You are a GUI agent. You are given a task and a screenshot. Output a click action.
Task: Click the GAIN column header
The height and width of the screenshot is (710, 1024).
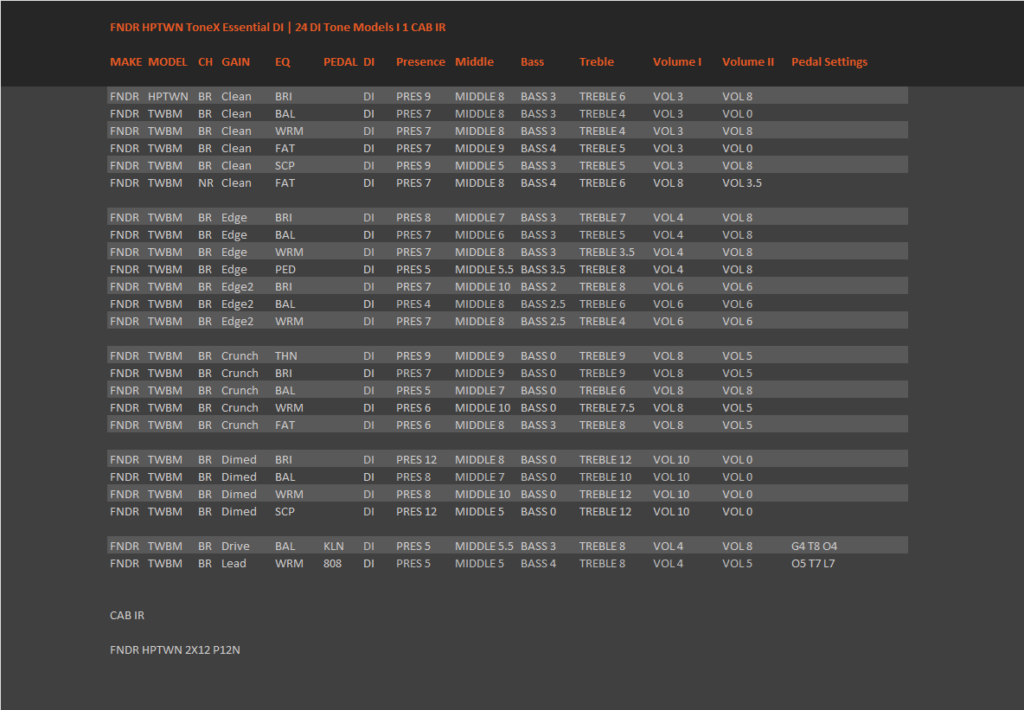tap(235, 62)
